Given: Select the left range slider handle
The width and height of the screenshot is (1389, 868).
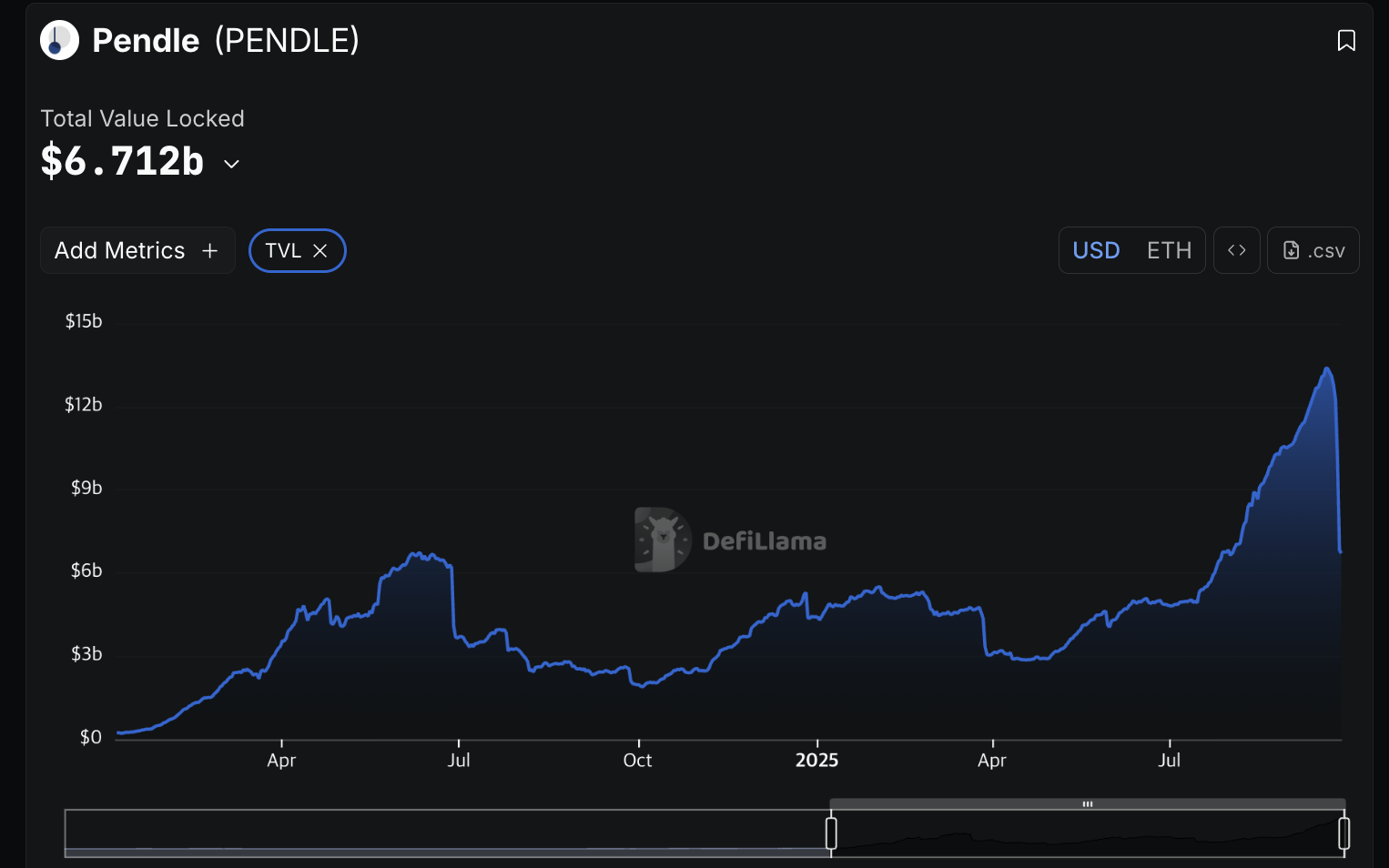Looking at the screenshot, I should pos(831,833).
